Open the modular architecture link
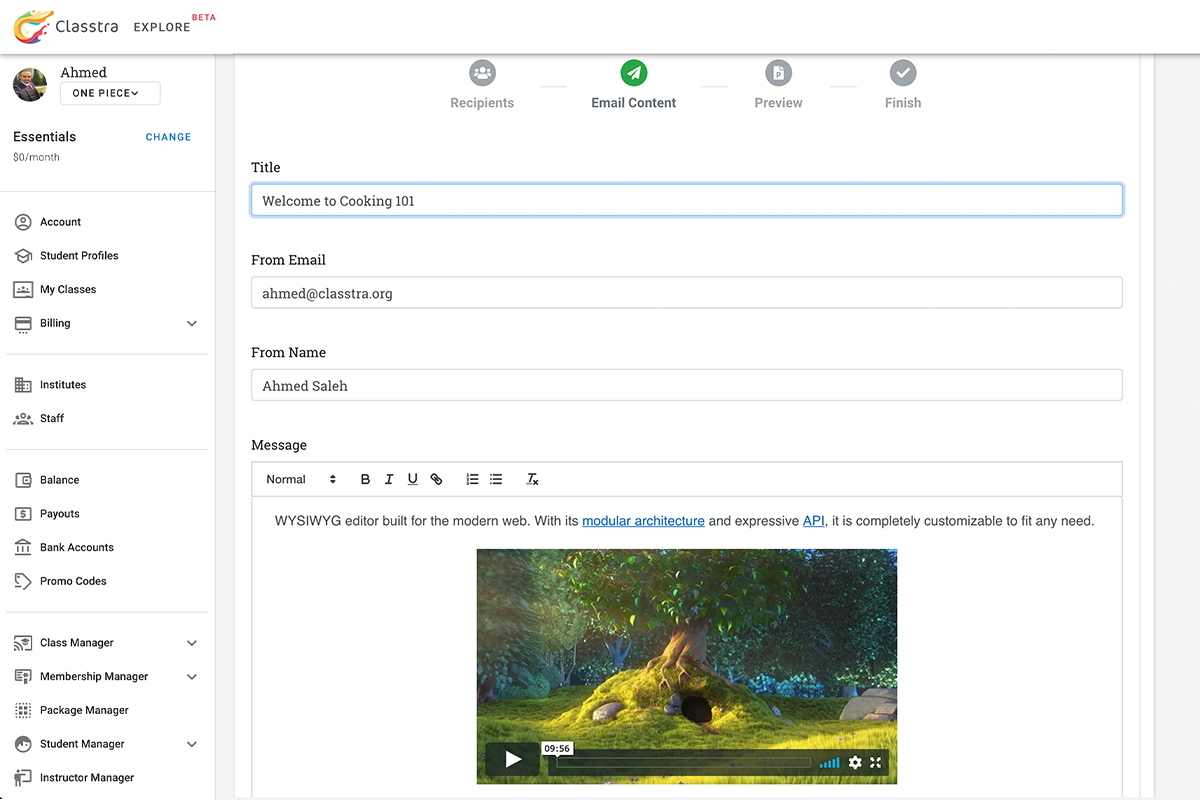1200x800 pixels. 643,521
